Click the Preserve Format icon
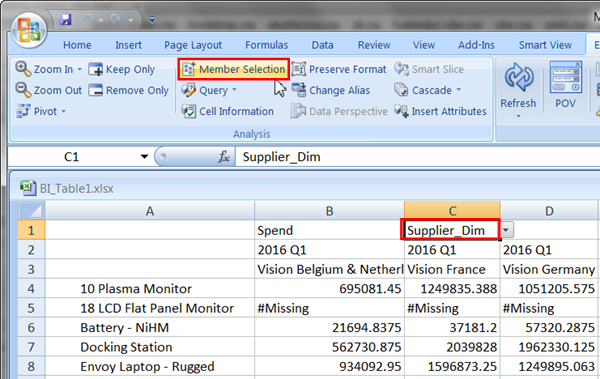This screenshot has width=600, height=379. pyautogui.click(x=299, y=69)
